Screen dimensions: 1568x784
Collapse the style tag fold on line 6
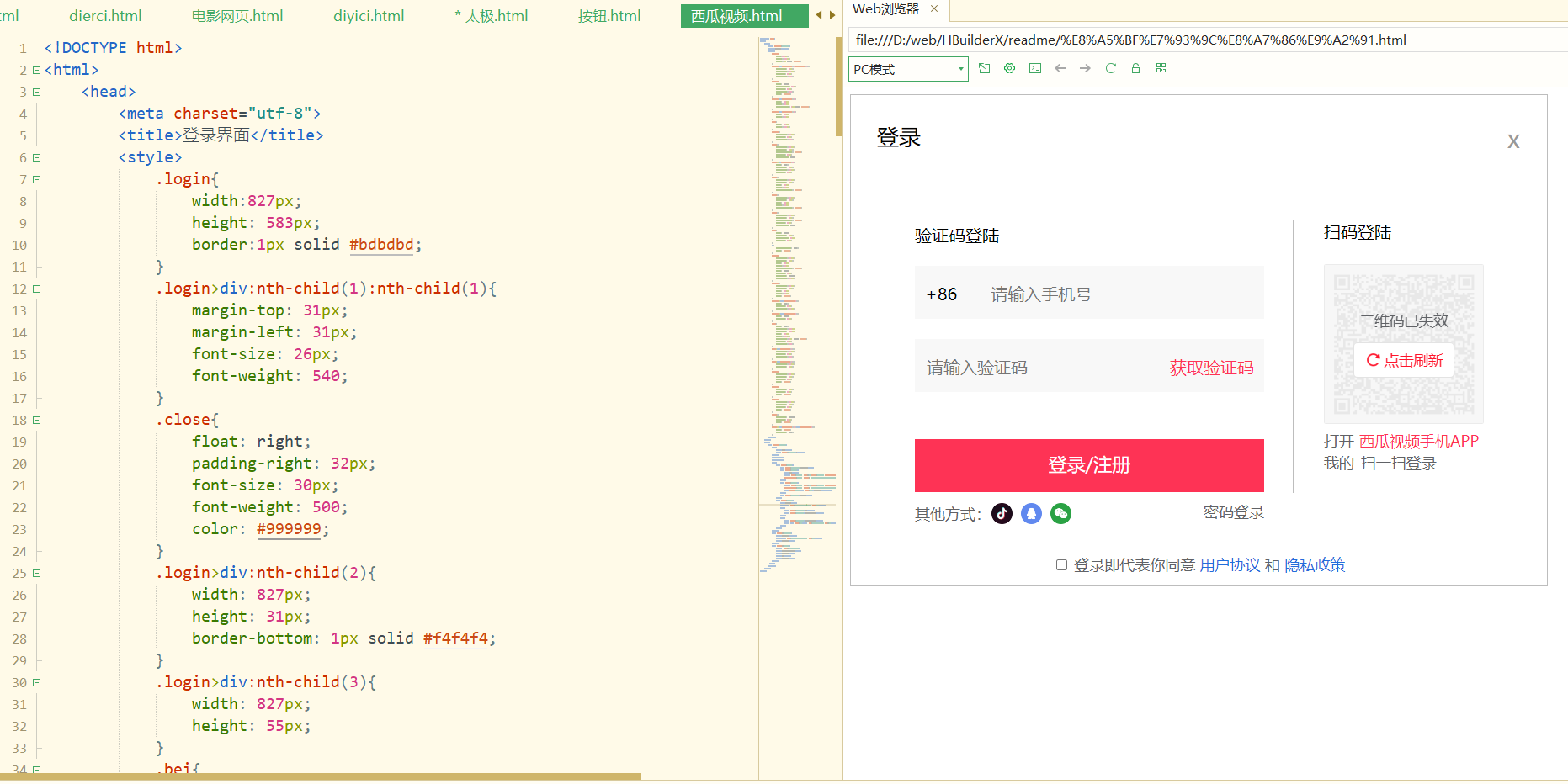[x=36, y=157]
